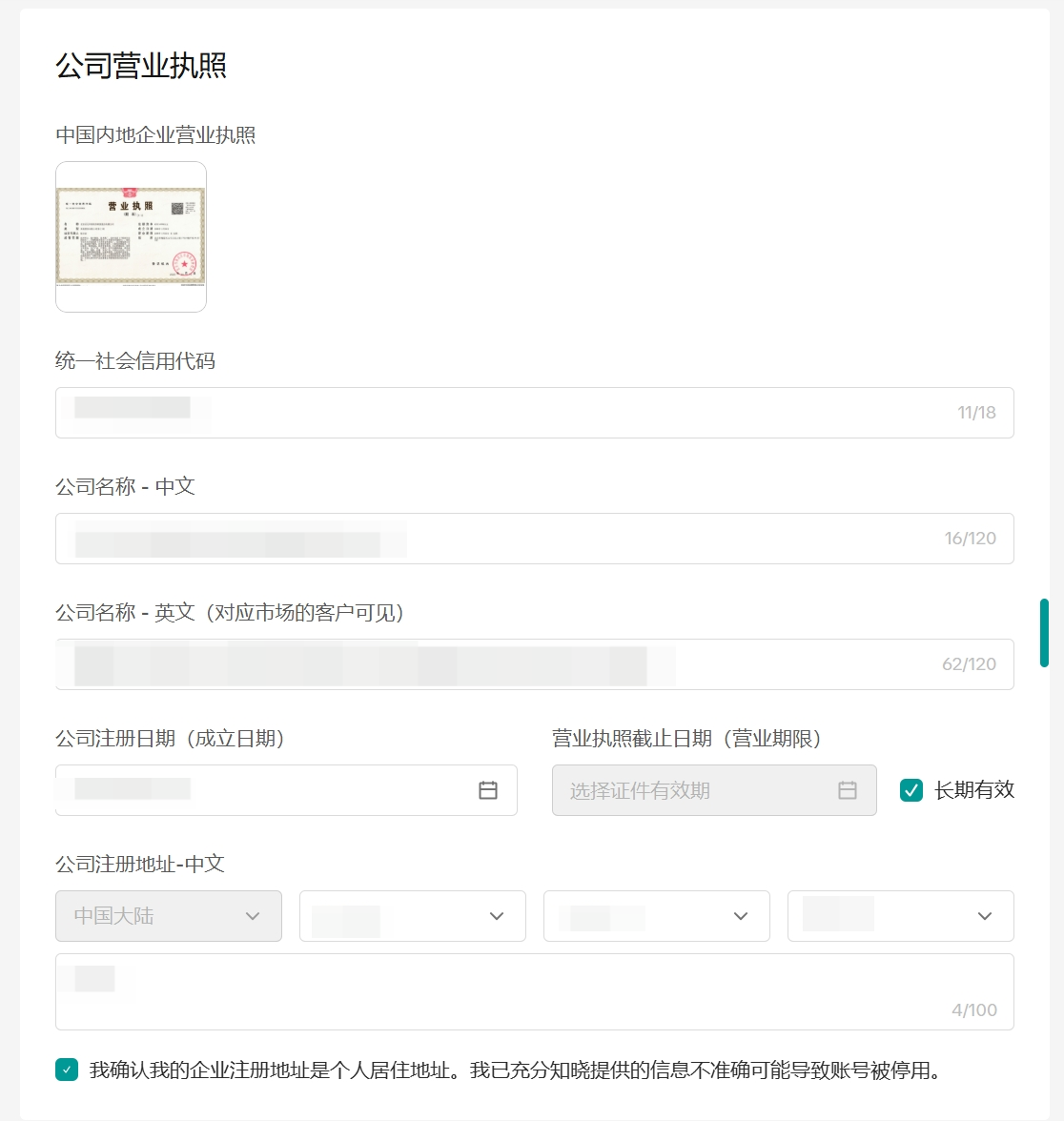Open the calendar for 公司注册日期

coord(486,790)
